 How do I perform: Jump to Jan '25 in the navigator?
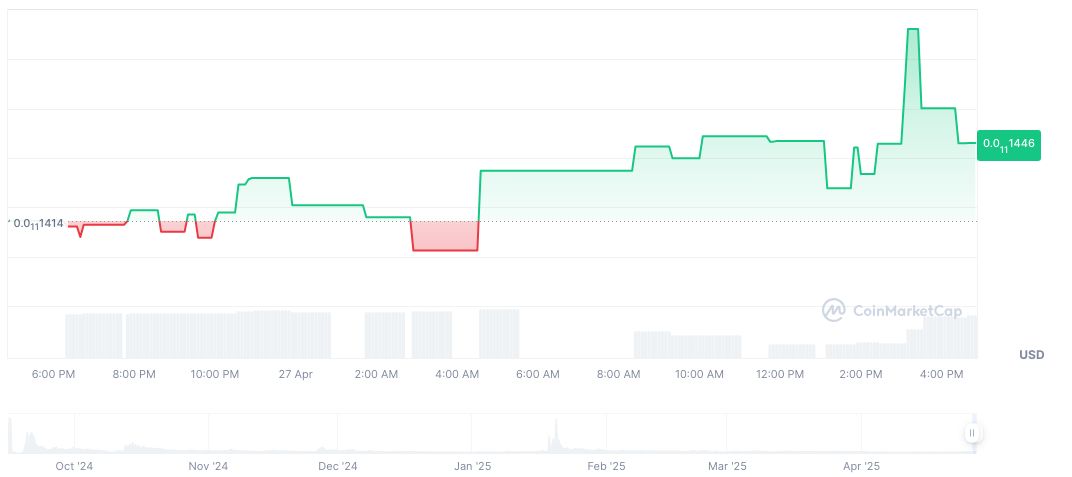pyautogui.click(x=472, y=466)
